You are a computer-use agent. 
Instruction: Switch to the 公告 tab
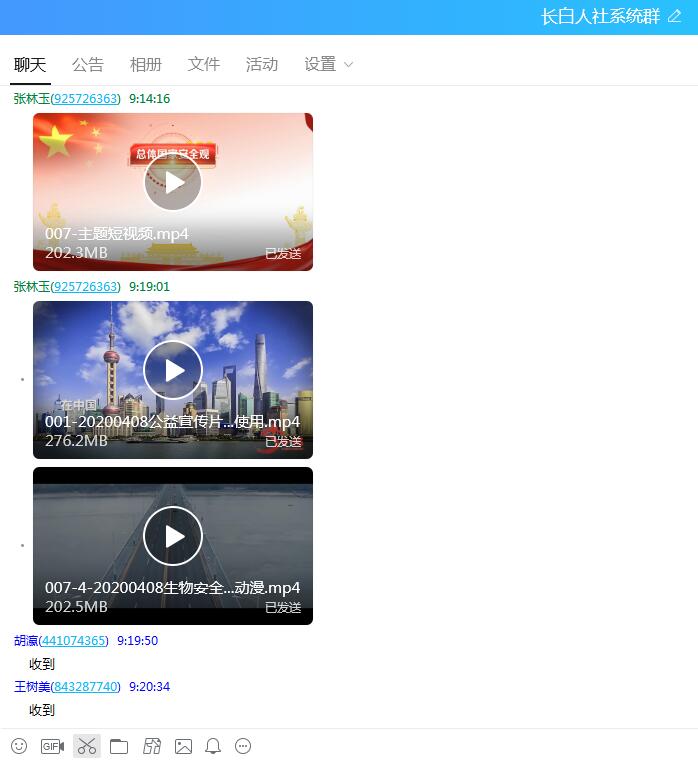pos(88,64)
